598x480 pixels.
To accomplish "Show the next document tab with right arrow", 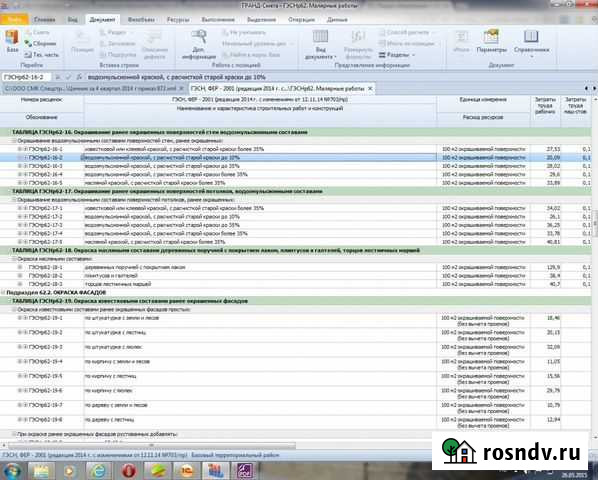I will coord(594,88).
